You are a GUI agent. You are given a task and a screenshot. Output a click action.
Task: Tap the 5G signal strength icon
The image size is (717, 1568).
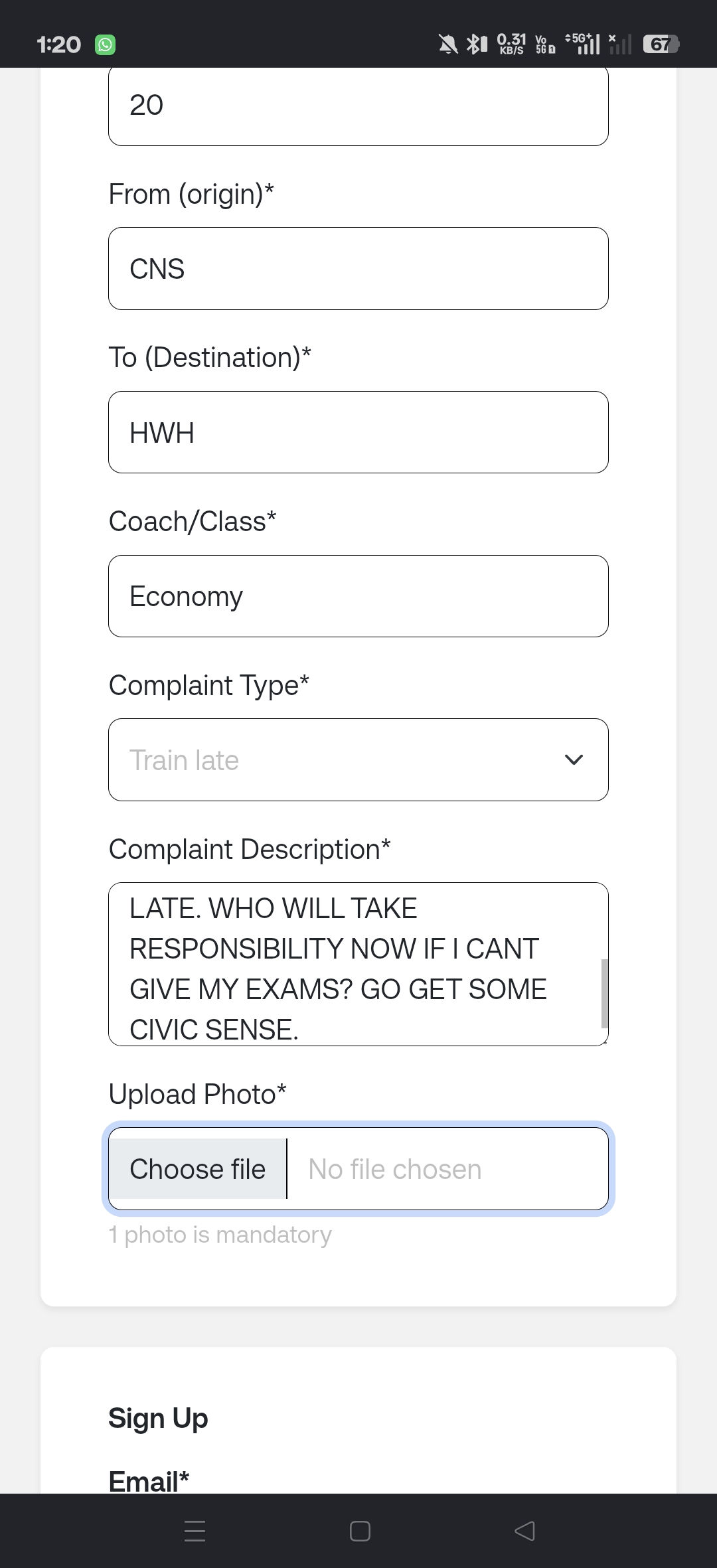click(x=583, y=44)
